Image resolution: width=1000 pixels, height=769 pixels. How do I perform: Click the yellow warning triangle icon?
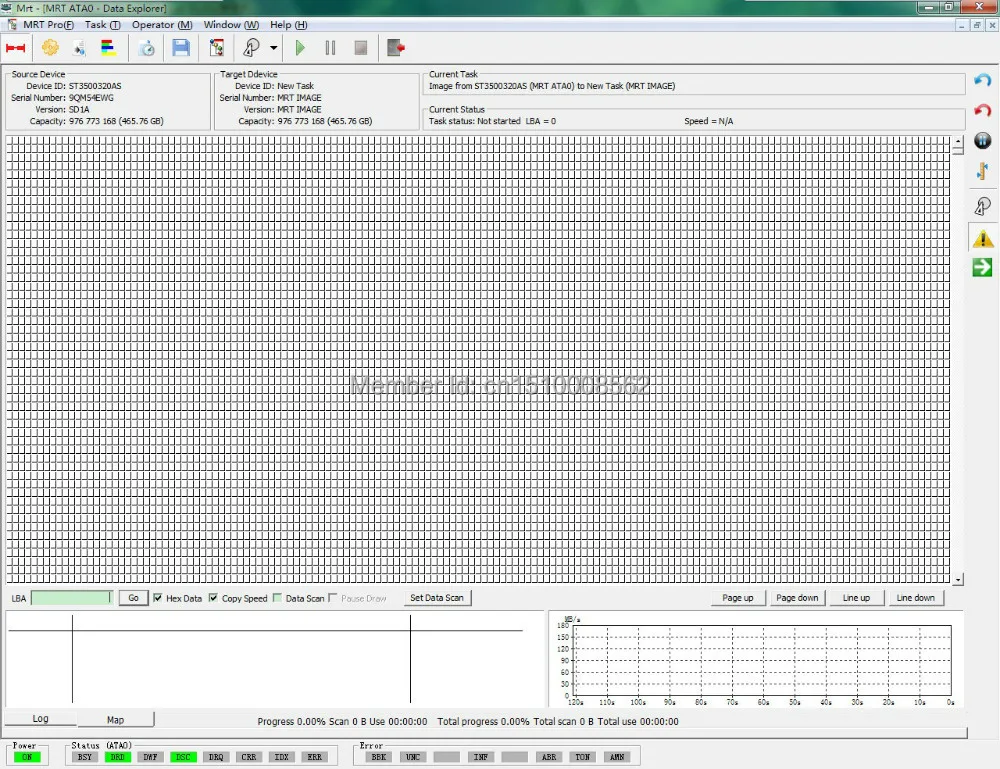click(982, 238)
